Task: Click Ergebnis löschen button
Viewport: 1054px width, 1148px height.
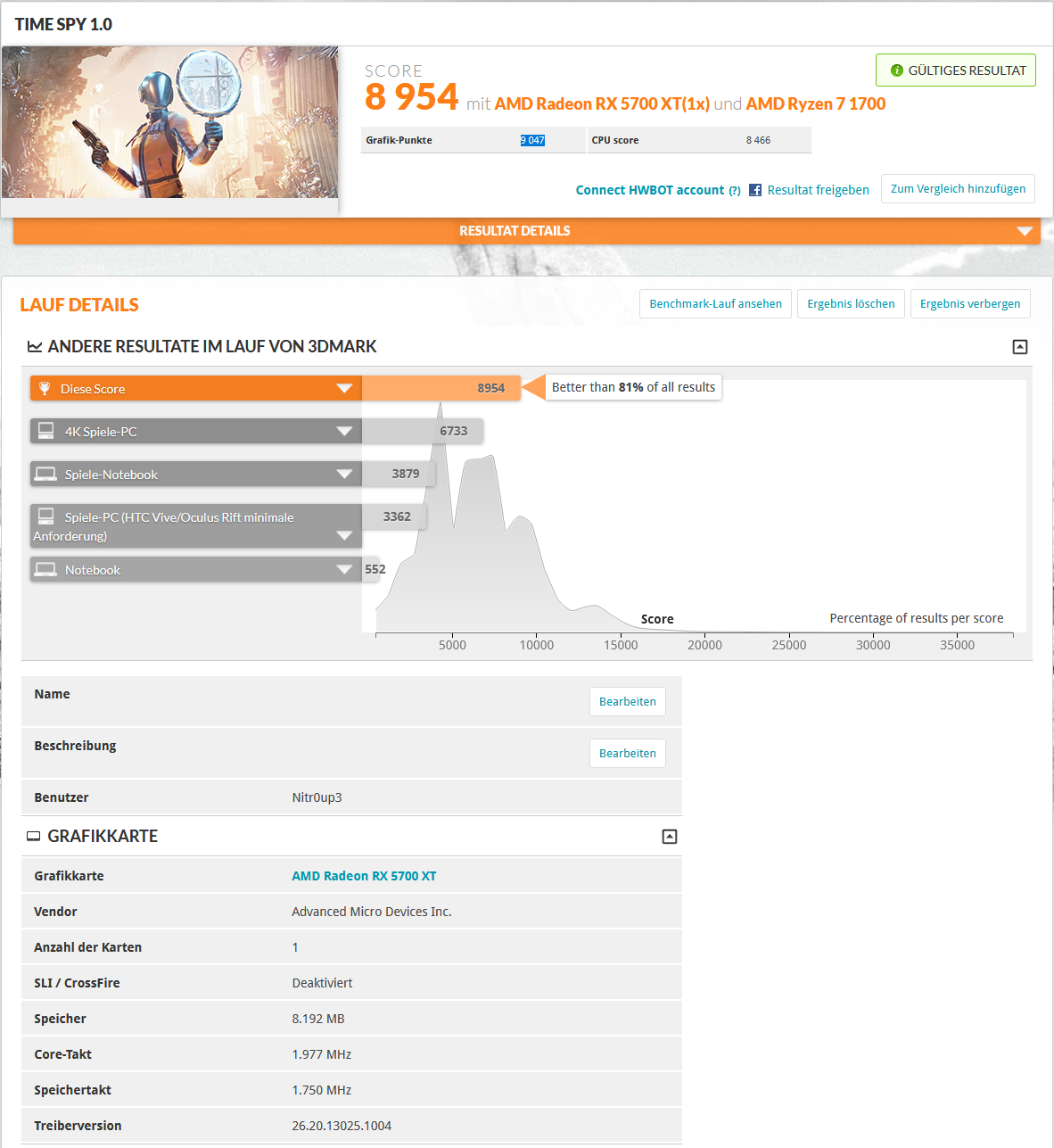Action: 851,304
